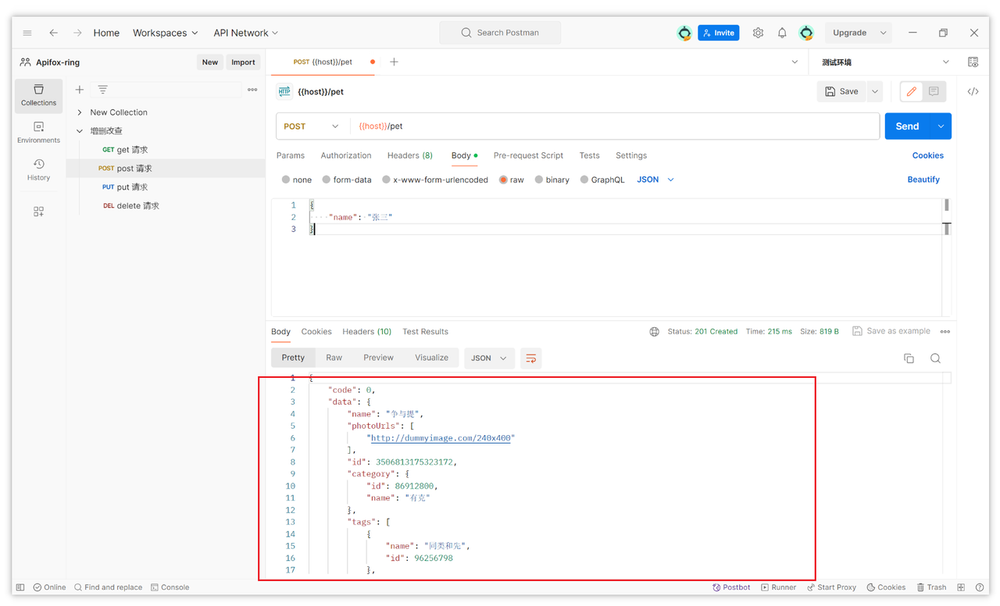Select the form-data body option

[347, 180]
